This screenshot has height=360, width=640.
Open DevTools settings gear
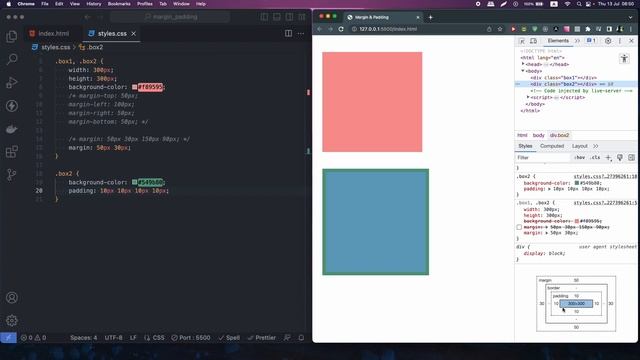(x=608, y=41)
